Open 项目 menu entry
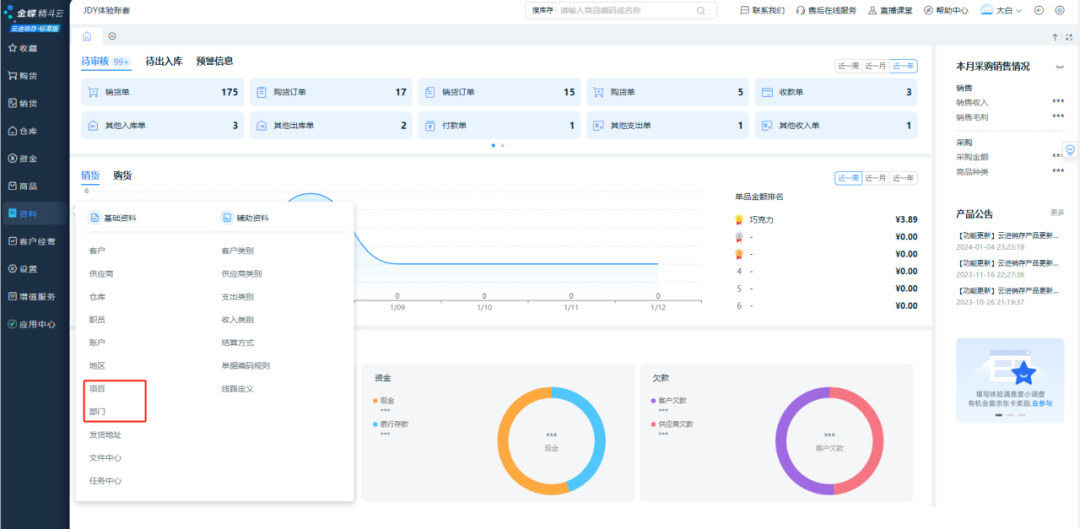Viewport: 1080px width, 529px height. coord(97,388)
